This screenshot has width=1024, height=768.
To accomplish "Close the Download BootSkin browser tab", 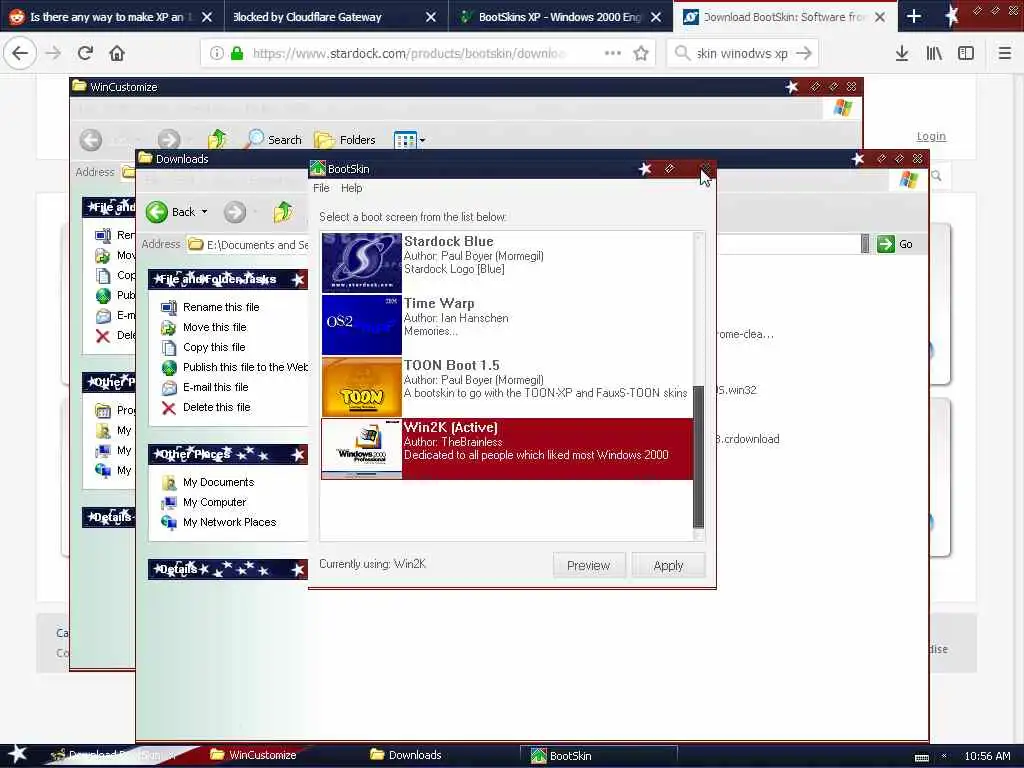I will [x=880, y=17].
